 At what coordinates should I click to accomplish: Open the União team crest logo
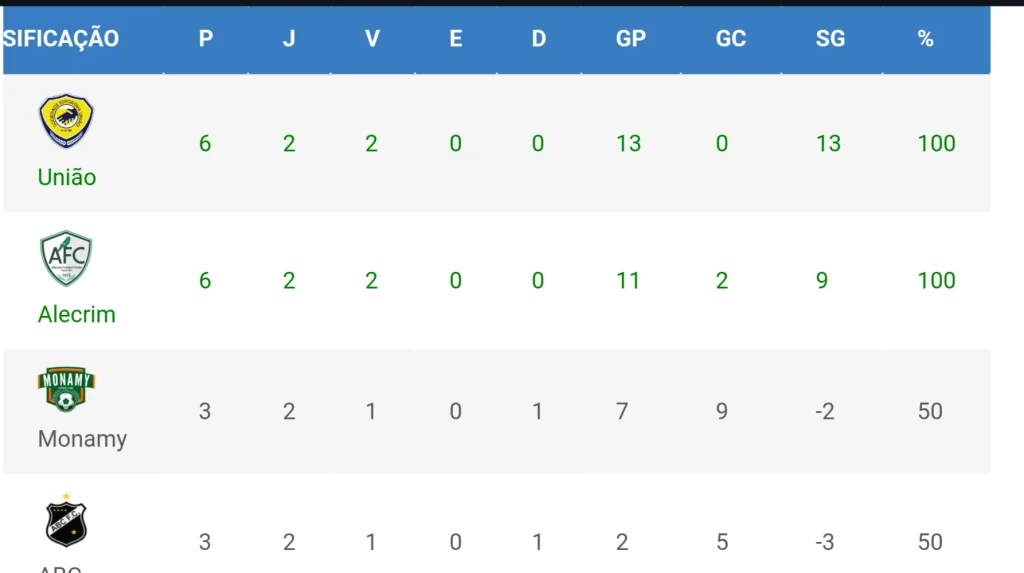point(66,121)
